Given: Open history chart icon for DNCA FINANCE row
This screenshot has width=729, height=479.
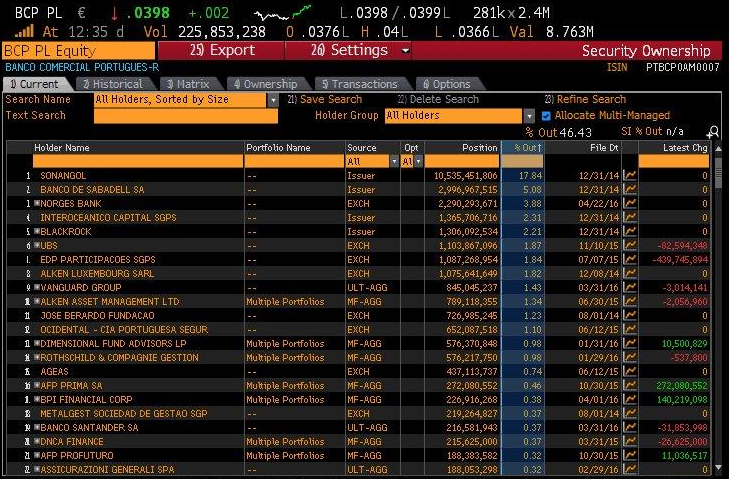Looking at the screenshot, I should pyautogui.click(x=630, y=441).
